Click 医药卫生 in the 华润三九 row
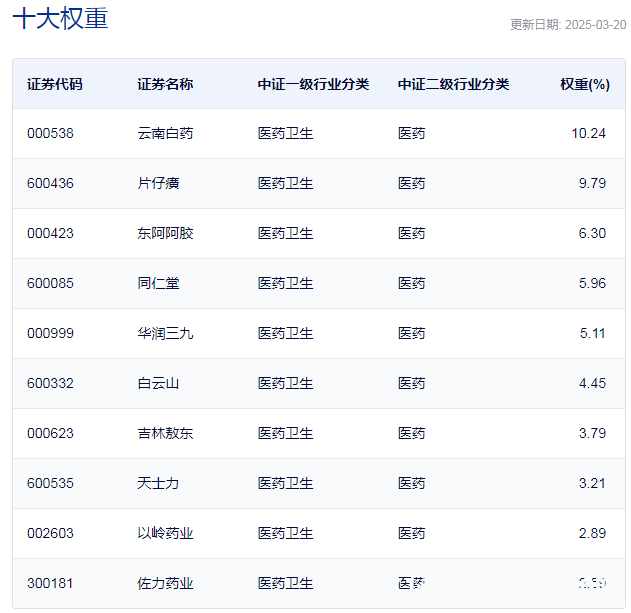631x613 pixels. tap(285, 333)
